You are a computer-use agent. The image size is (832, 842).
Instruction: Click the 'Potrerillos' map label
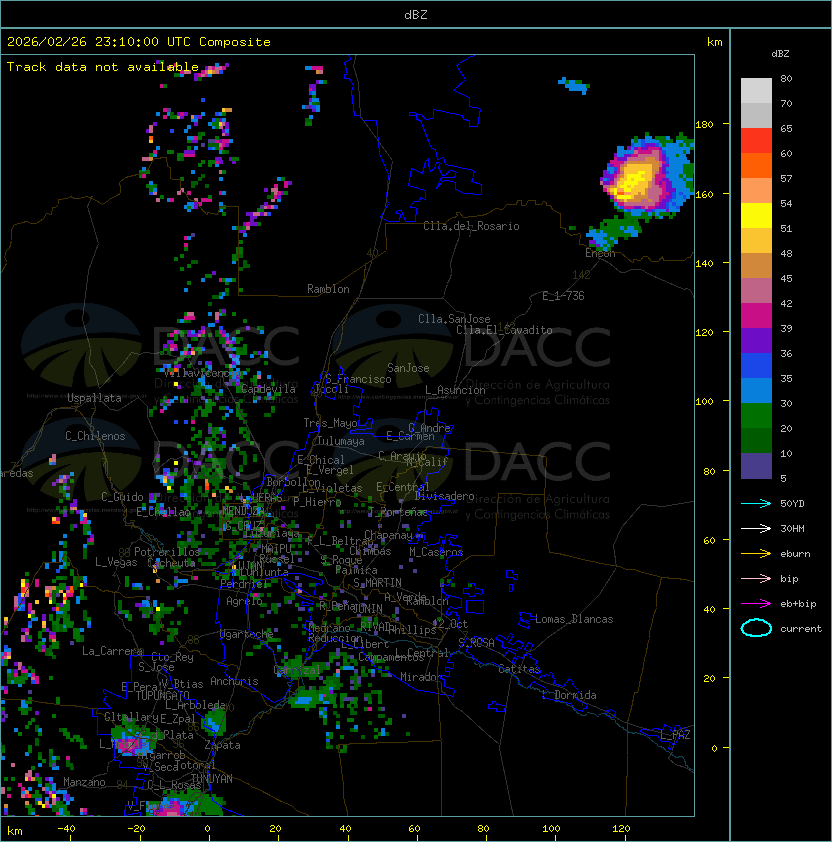click(167, 552)
